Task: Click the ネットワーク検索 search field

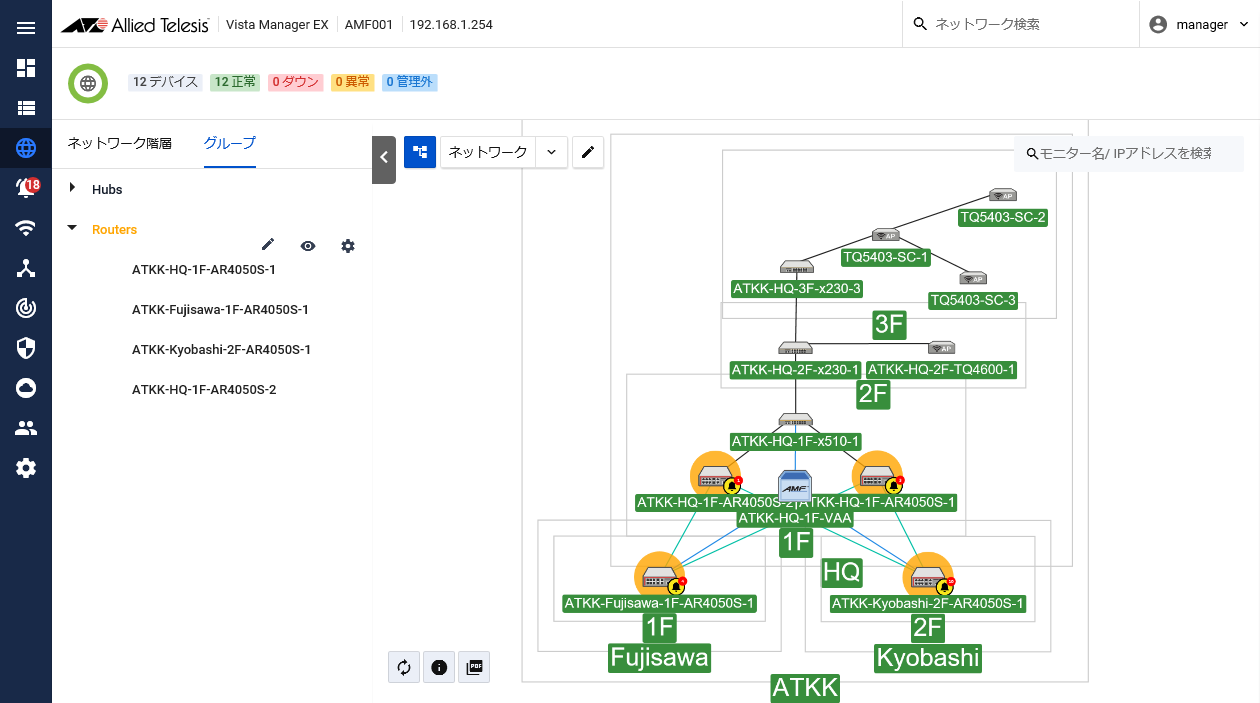Action: pyautogui.click(x=1028, y=24)
